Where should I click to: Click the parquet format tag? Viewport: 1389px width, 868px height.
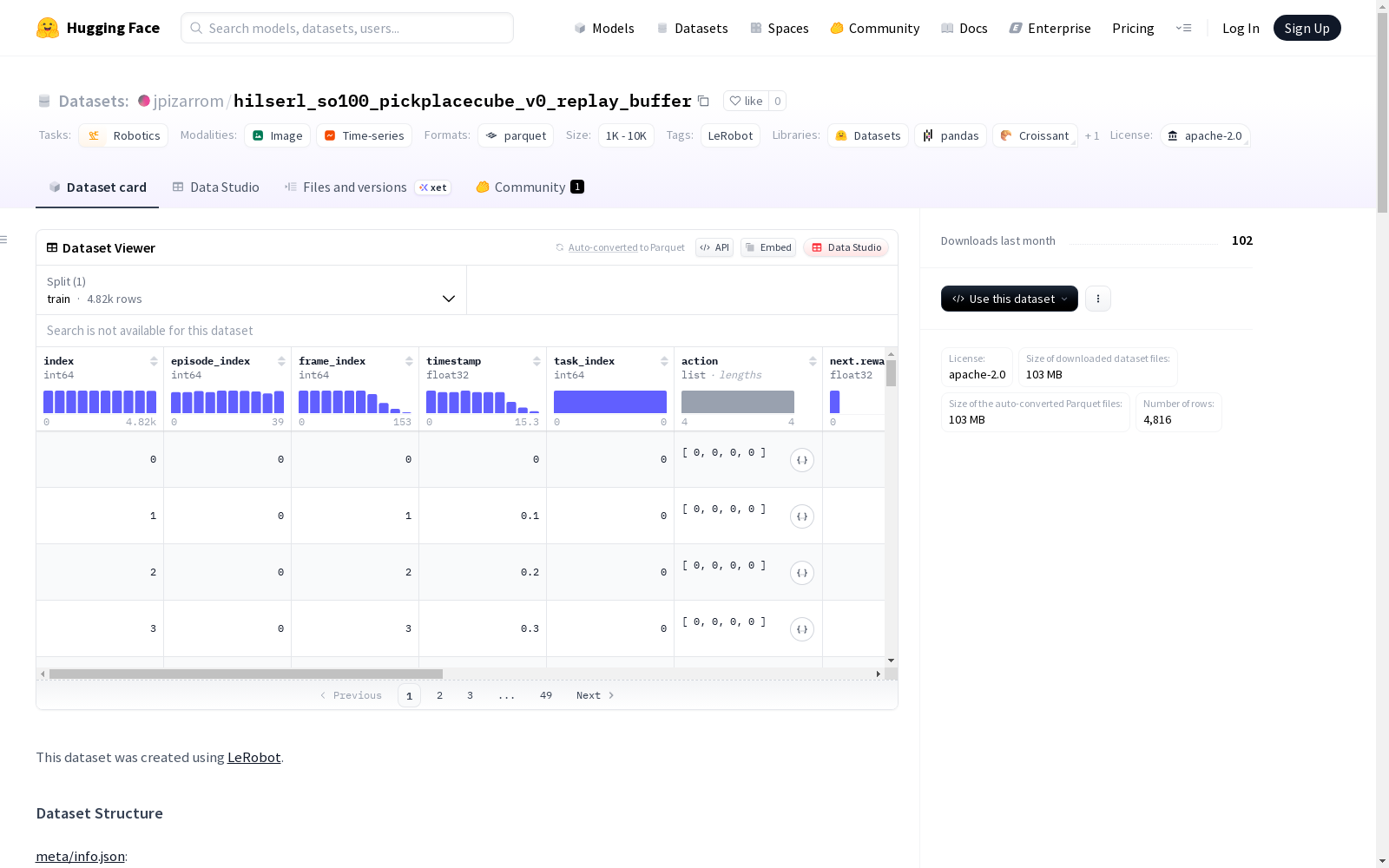pos(516,135)
